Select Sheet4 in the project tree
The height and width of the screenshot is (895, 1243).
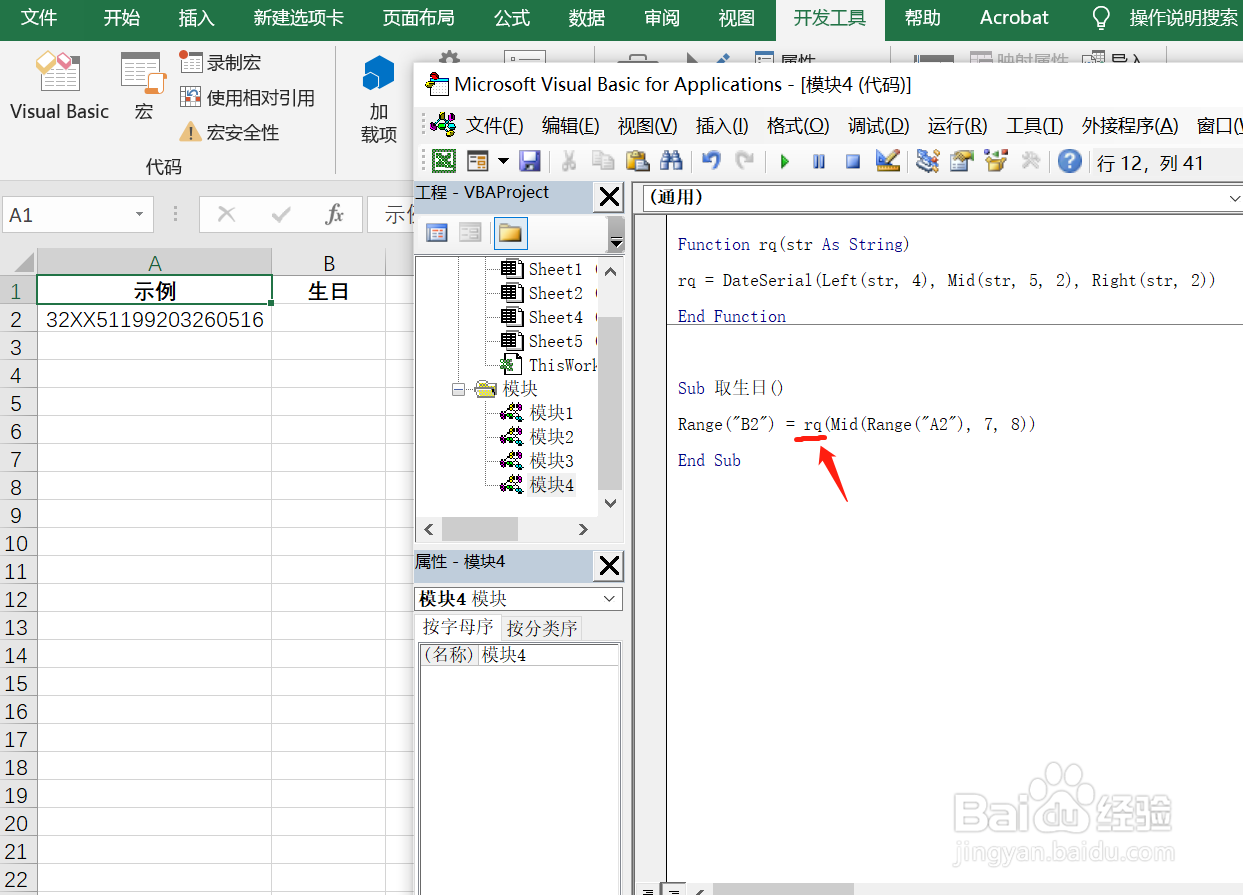click(x=555, y=317)
